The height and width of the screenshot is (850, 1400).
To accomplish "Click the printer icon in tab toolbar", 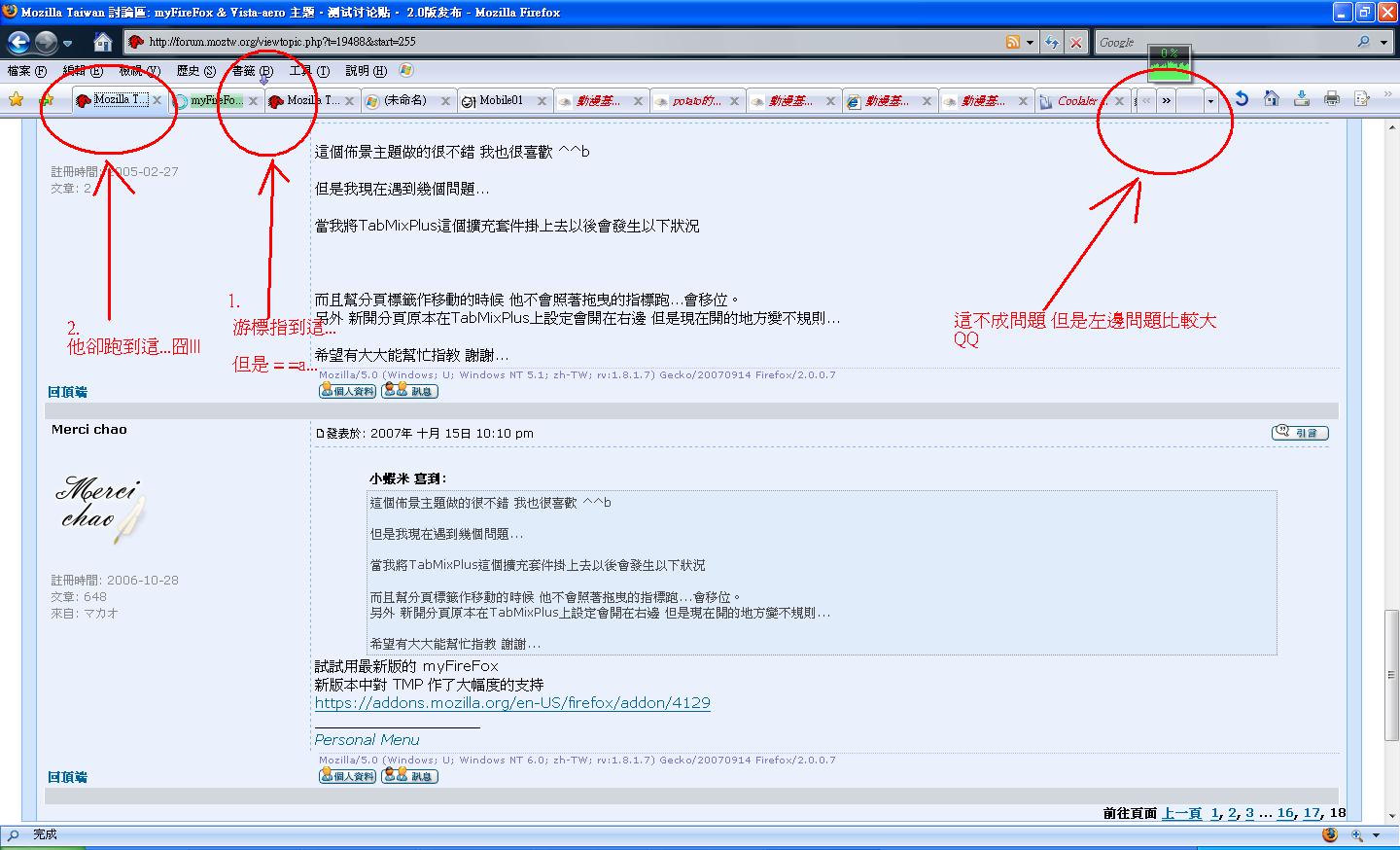I will 1332,98.
